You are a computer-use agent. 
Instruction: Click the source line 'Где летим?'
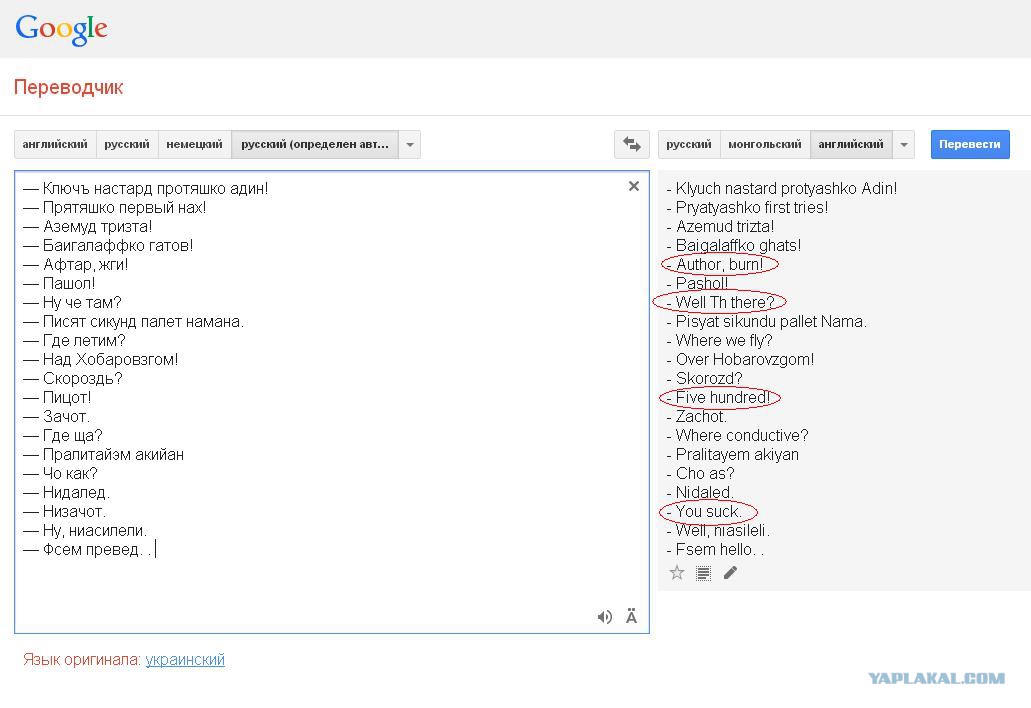pos(74,341)
